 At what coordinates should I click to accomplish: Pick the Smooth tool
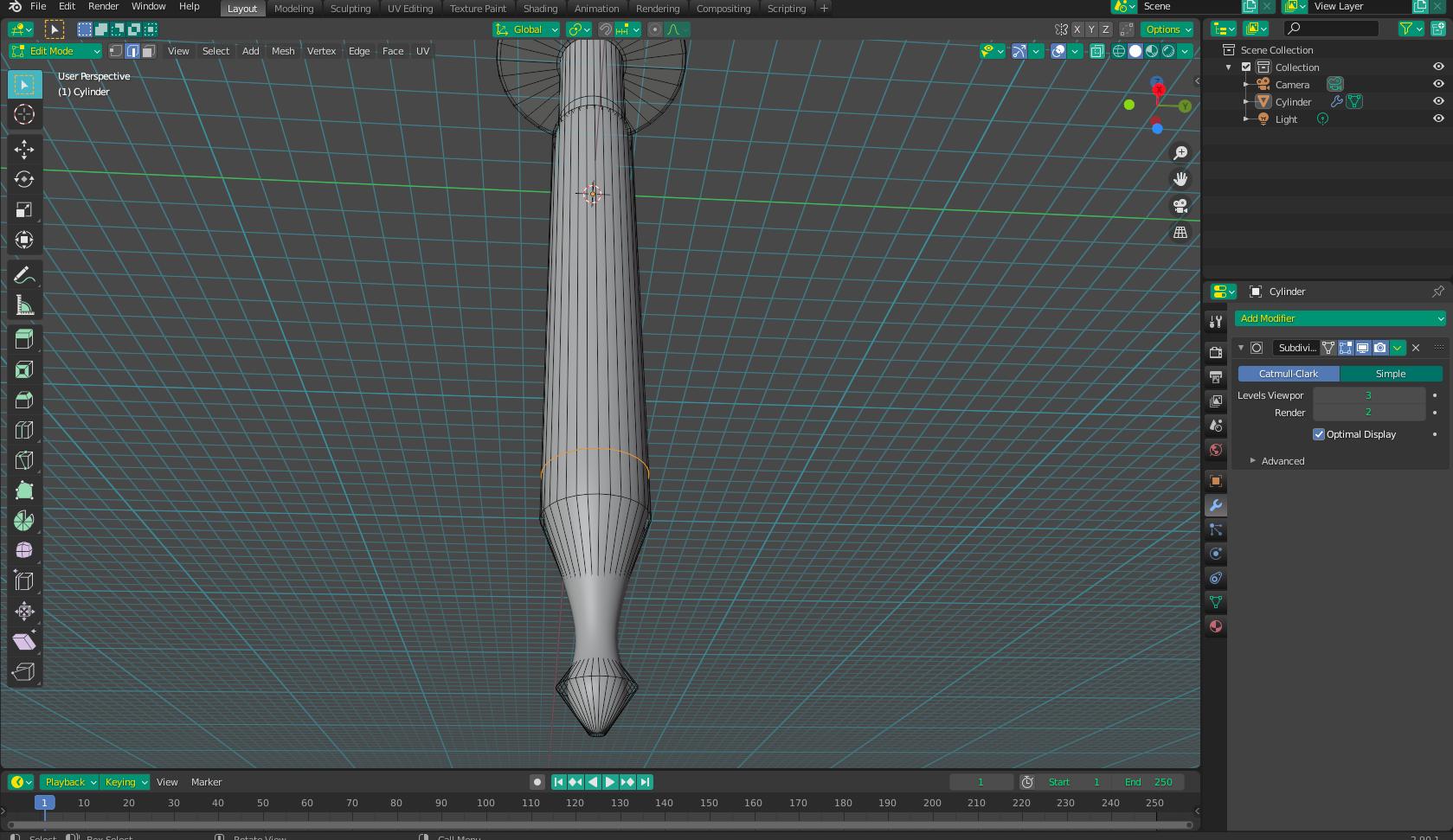pyautogui.click(x=24, y=551)
